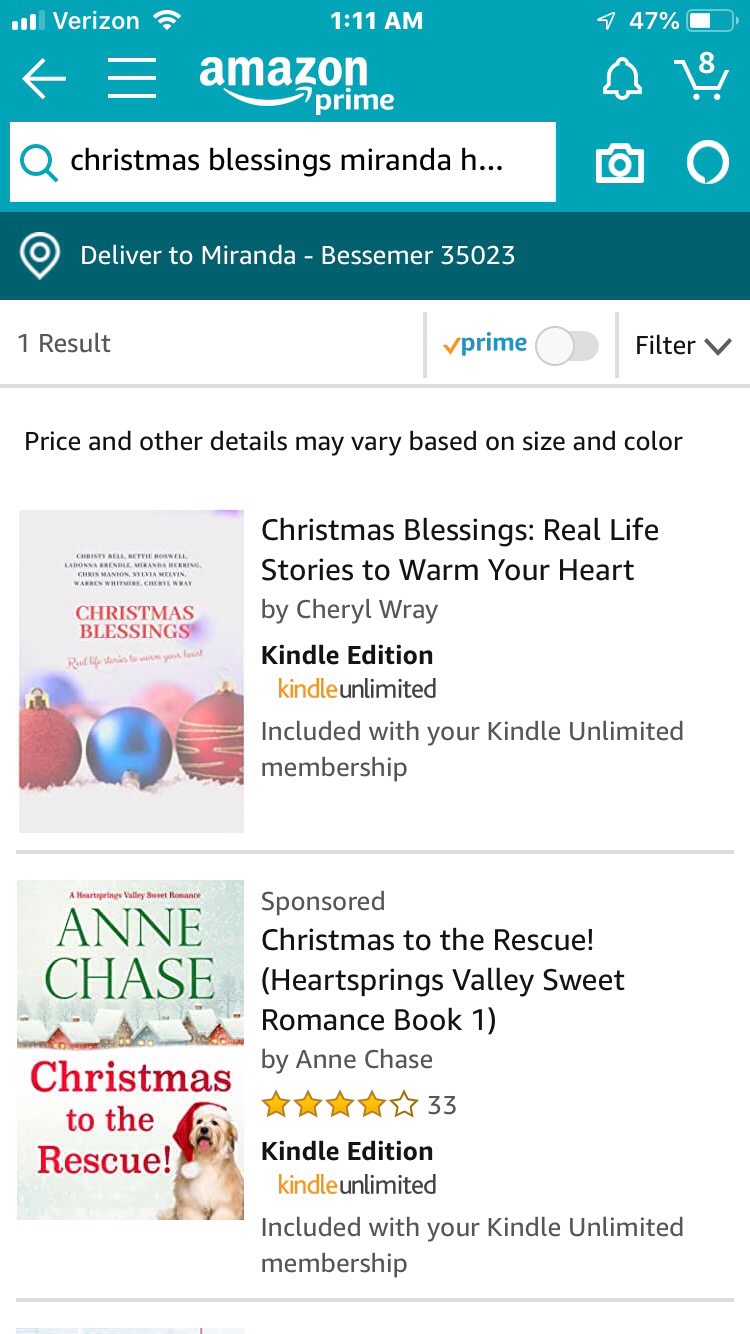Change Deliver to Miranda address

pos(297,256)
